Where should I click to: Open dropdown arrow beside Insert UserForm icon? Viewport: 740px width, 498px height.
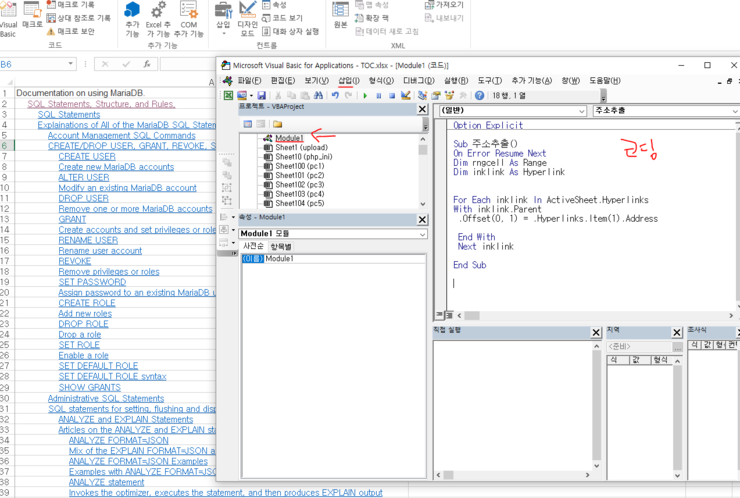[x=251, y=96]
